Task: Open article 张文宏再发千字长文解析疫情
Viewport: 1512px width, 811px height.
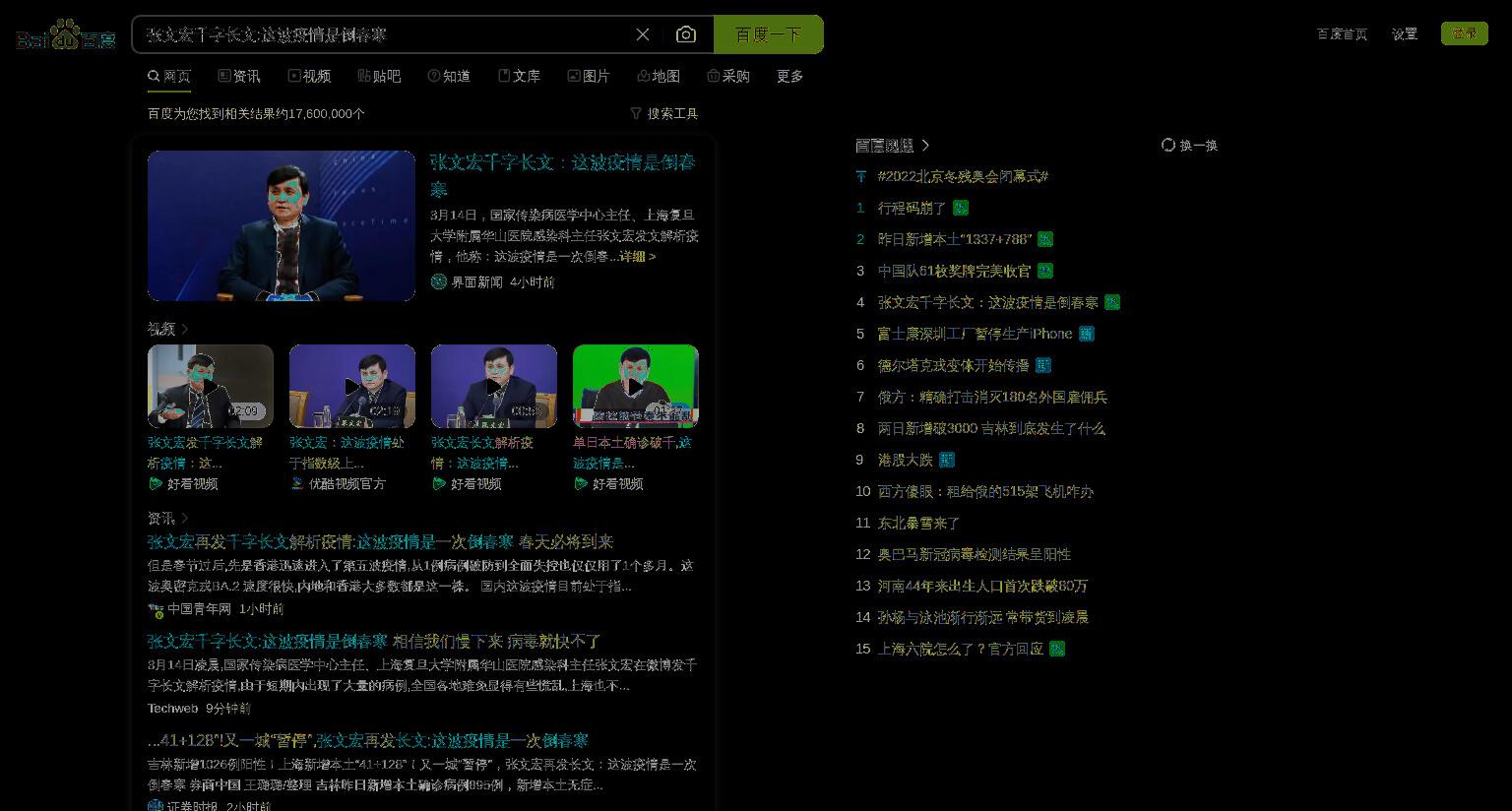Action: 380,541
